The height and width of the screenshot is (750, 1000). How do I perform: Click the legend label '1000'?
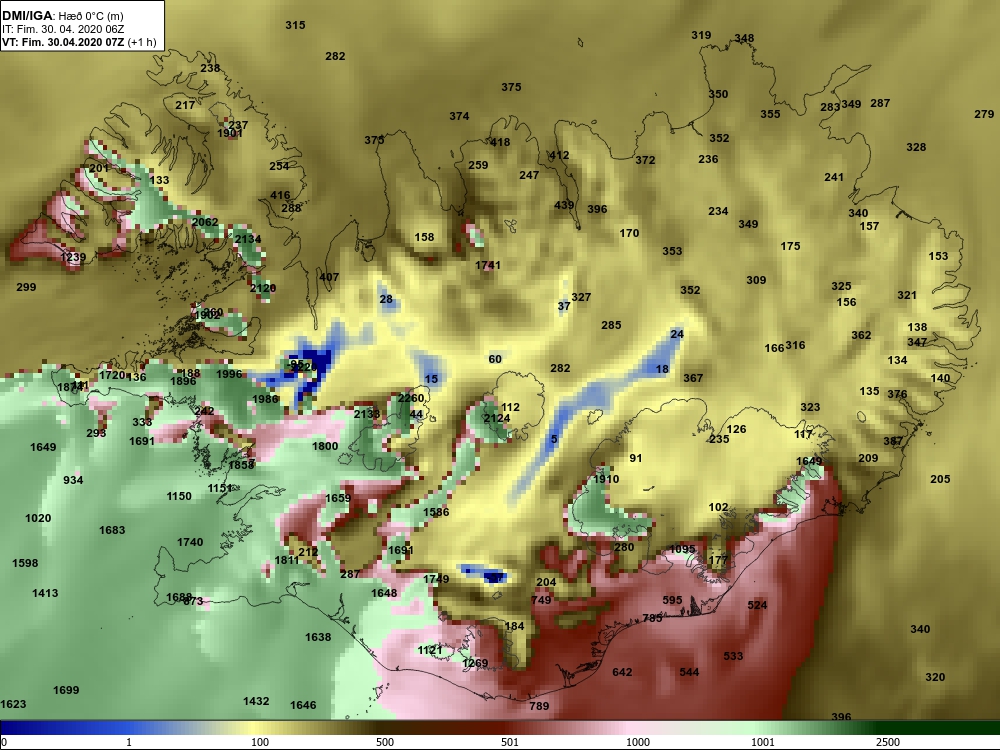(638, 742)
